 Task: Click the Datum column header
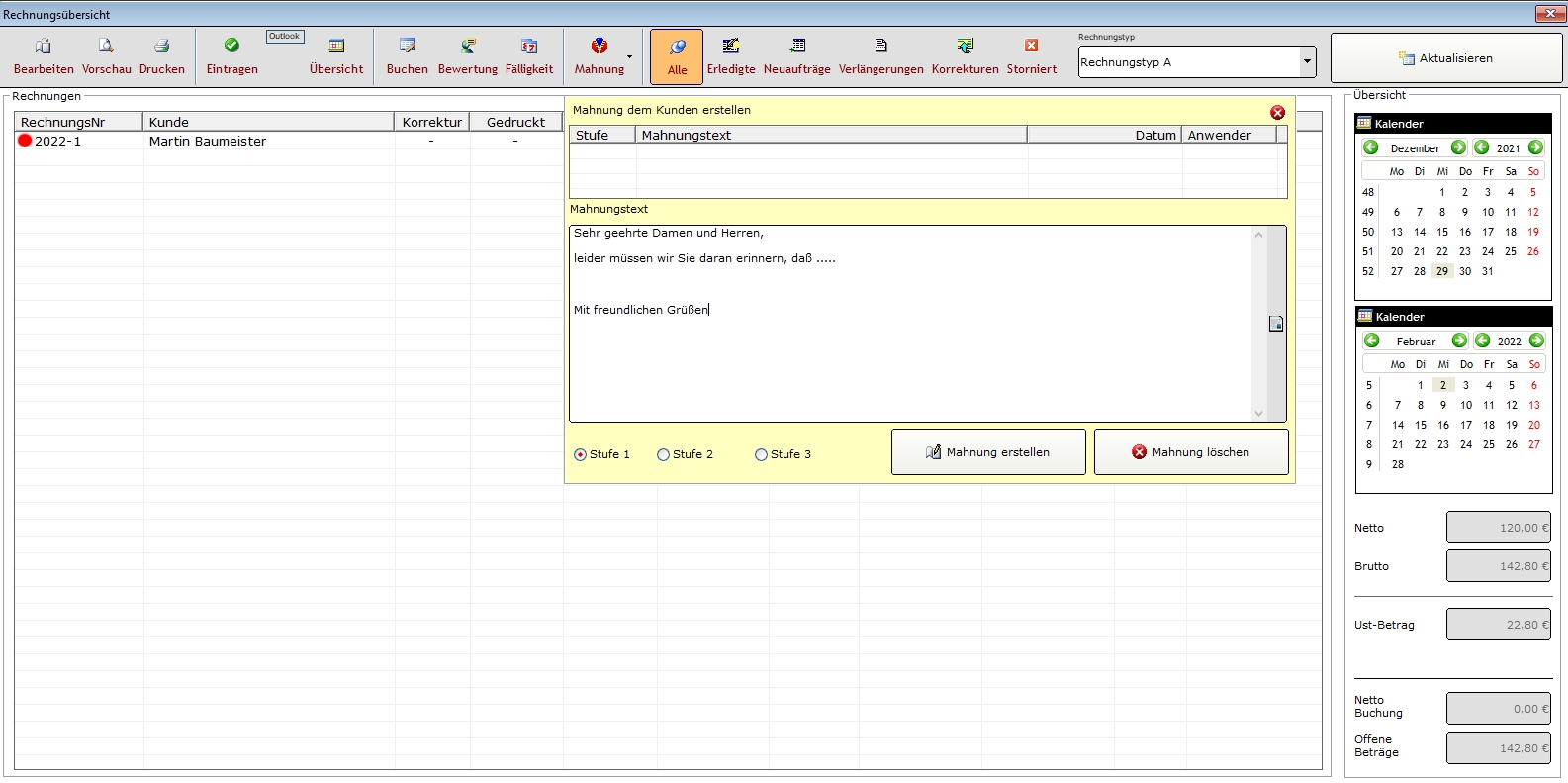click(1105, 135)
